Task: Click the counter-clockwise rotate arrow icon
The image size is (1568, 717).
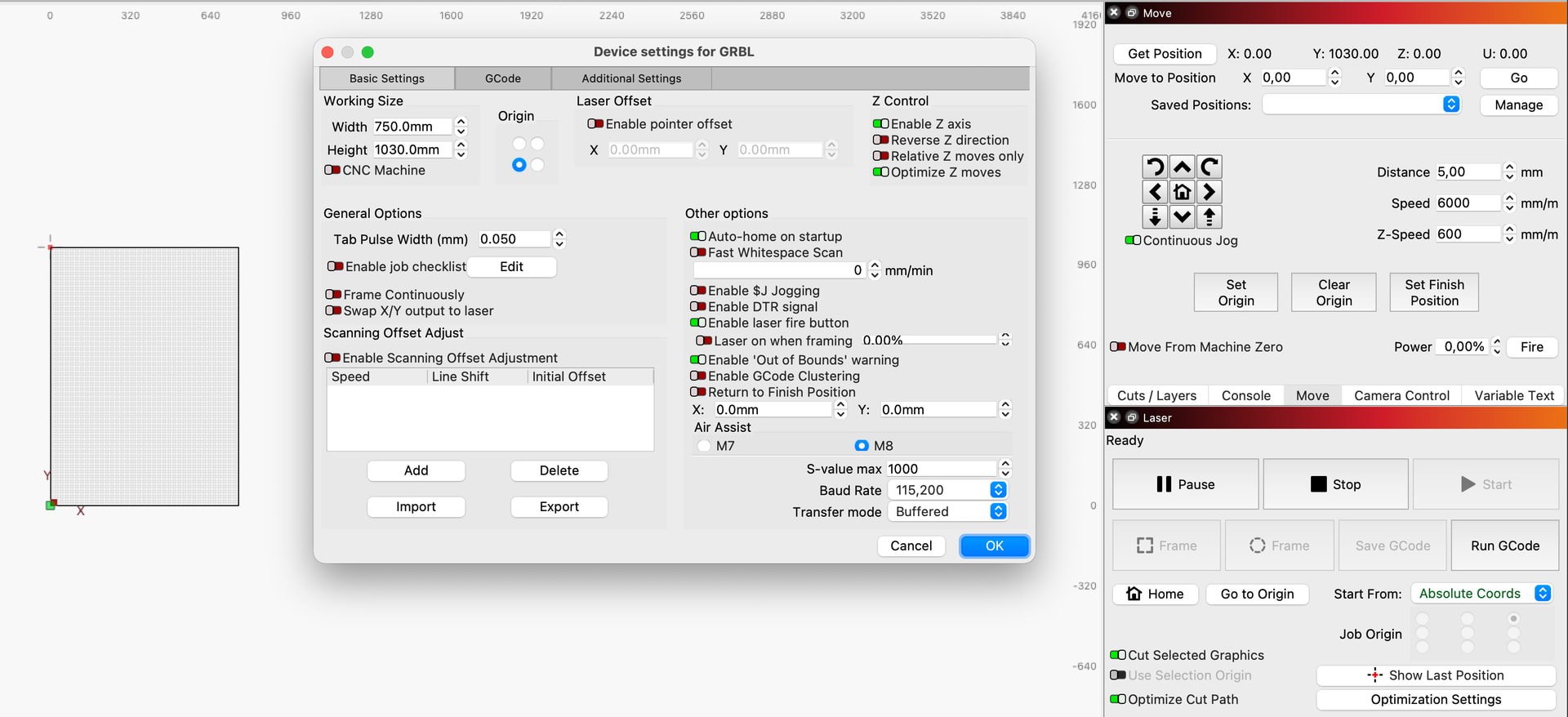Action: [x=1154, y=167]
